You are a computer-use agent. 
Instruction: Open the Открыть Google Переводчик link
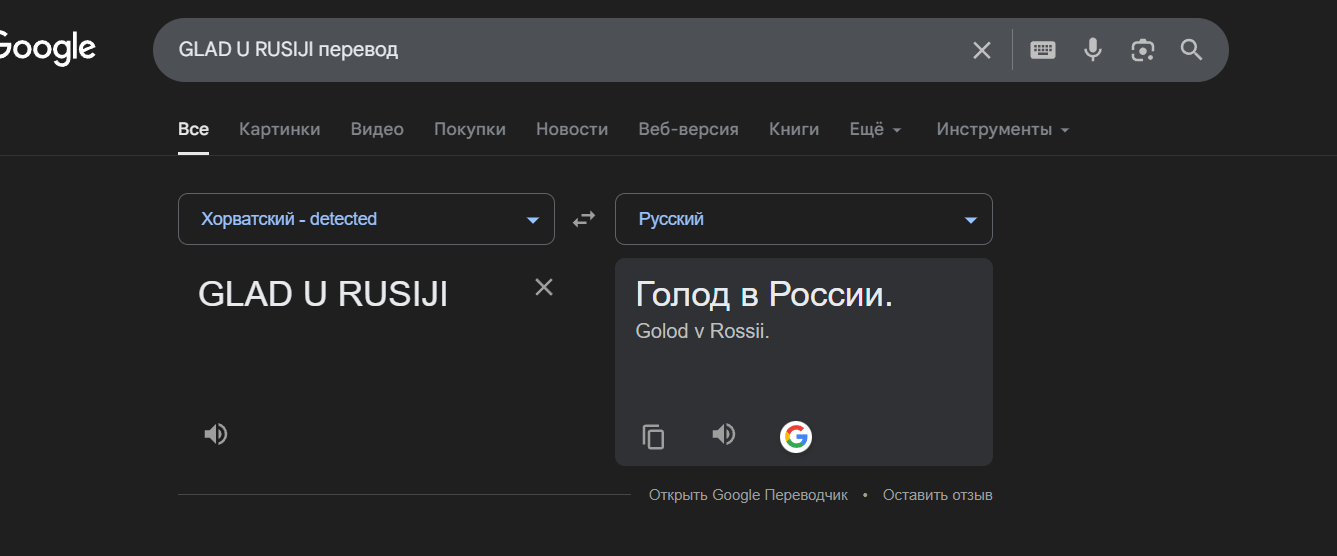[x=748, y=495]
